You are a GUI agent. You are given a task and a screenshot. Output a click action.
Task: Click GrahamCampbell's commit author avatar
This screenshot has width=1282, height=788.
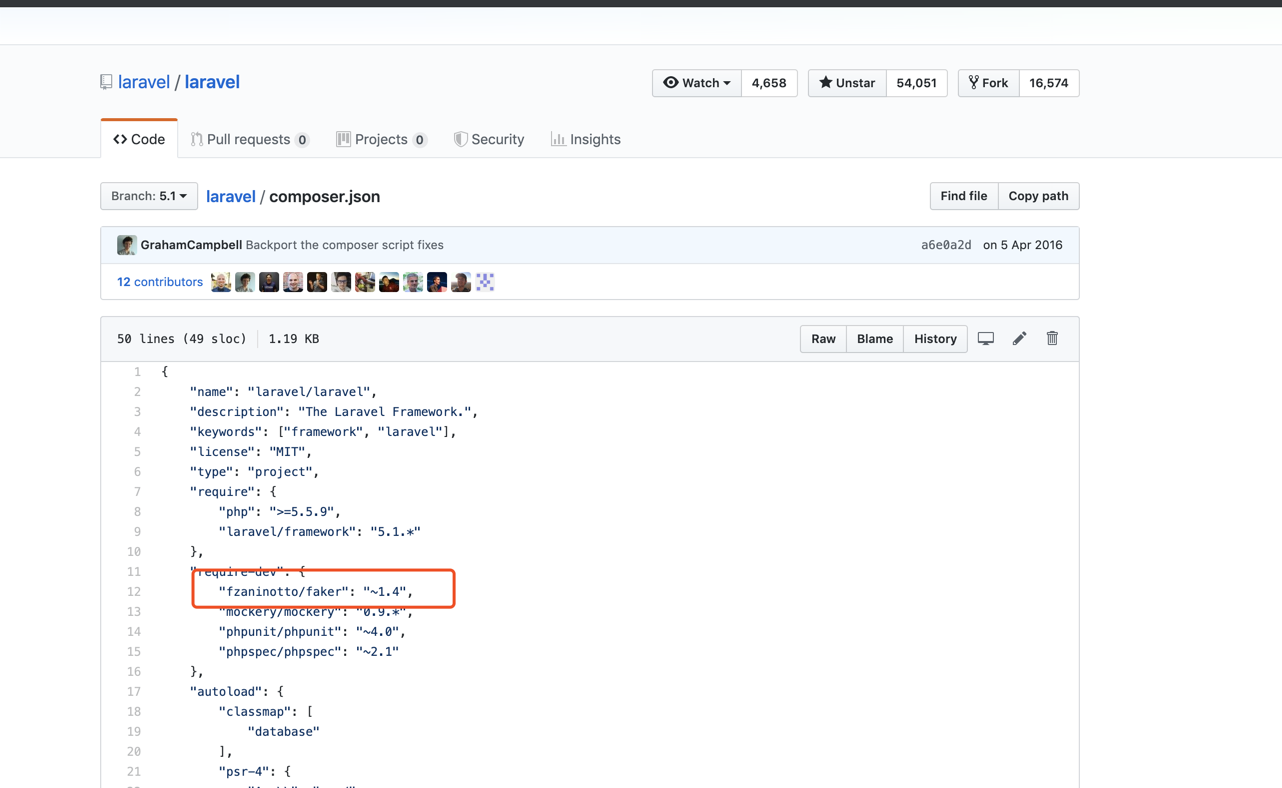pyautogui.click(x=127, y=245)
